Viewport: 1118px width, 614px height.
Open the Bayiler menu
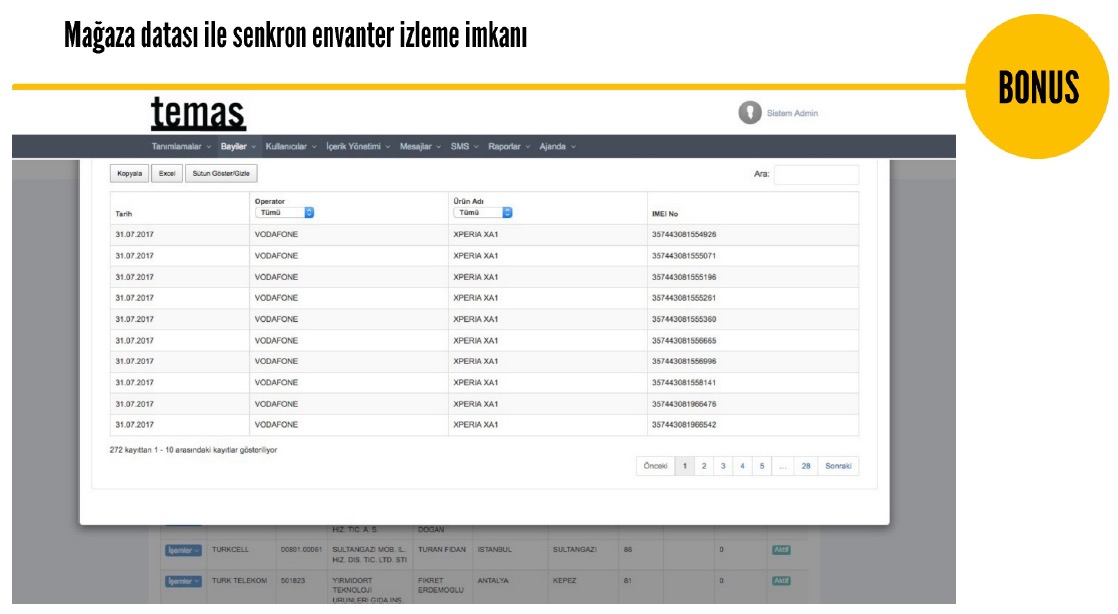(x=238, y=146)
